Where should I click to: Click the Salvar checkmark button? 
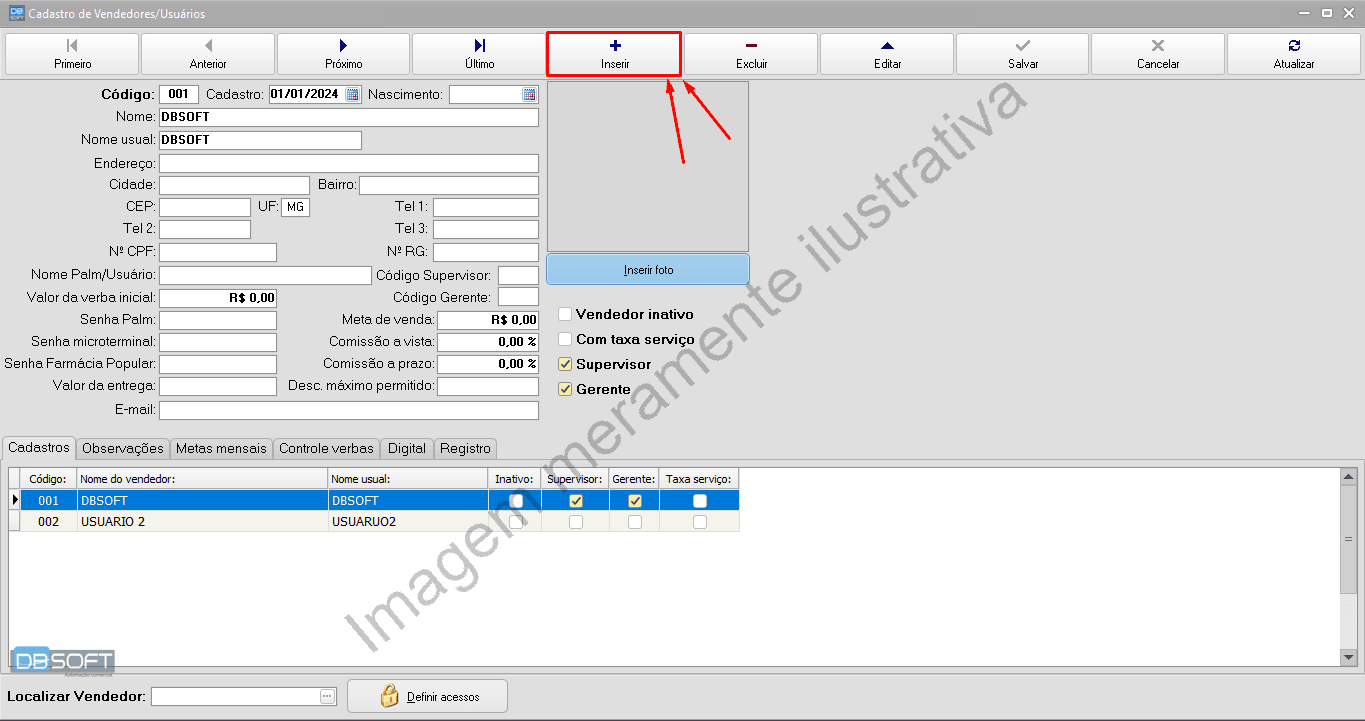tap(1022, 54)
